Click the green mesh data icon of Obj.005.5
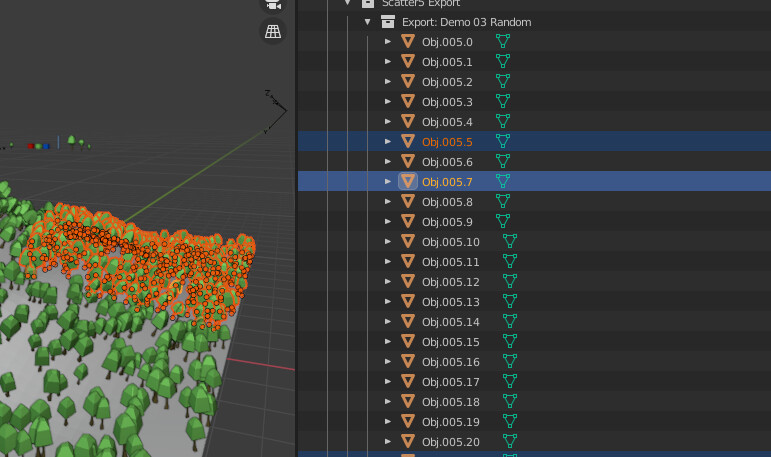Viewport: 771px width, 457px height. 503,141
